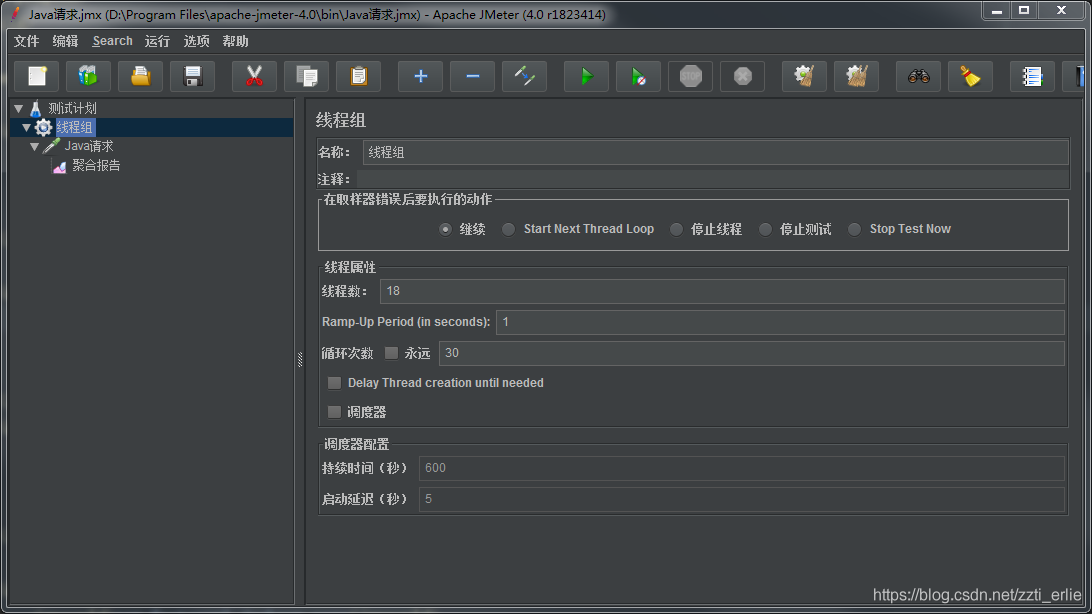Open the Search menu
This screenshot has width=1092, height=614.
coord(112,41)
